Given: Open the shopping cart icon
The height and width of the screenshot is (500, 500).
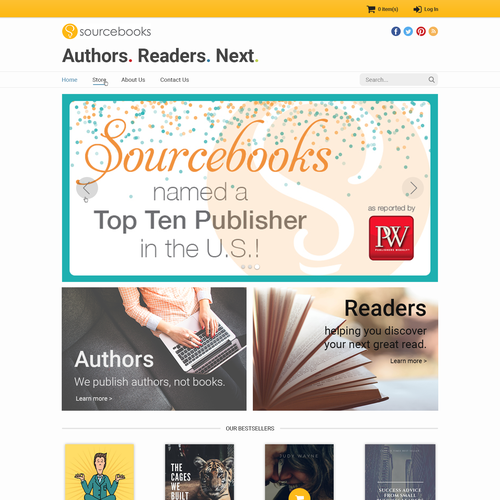Looking at the screenshot, I should point(371,9).
